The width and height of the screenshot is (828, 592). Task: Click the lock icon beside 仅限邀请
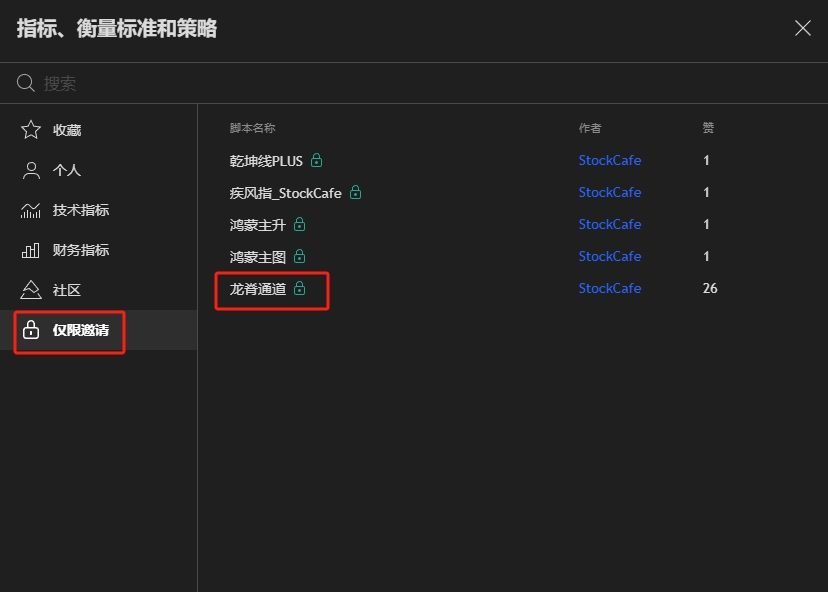[31, 330]
